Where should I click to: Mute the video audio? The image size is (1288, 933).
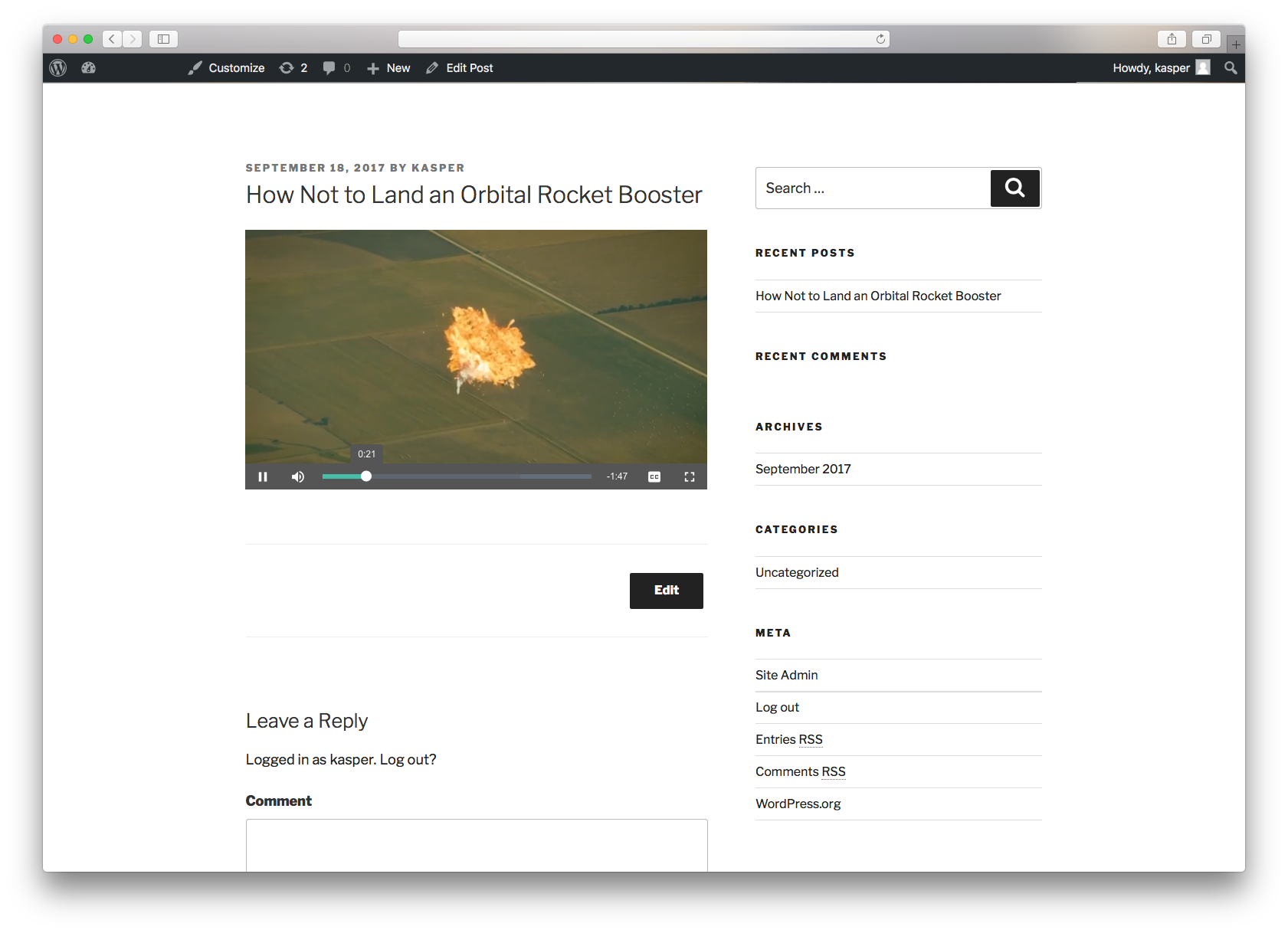(x=297, y=476)
